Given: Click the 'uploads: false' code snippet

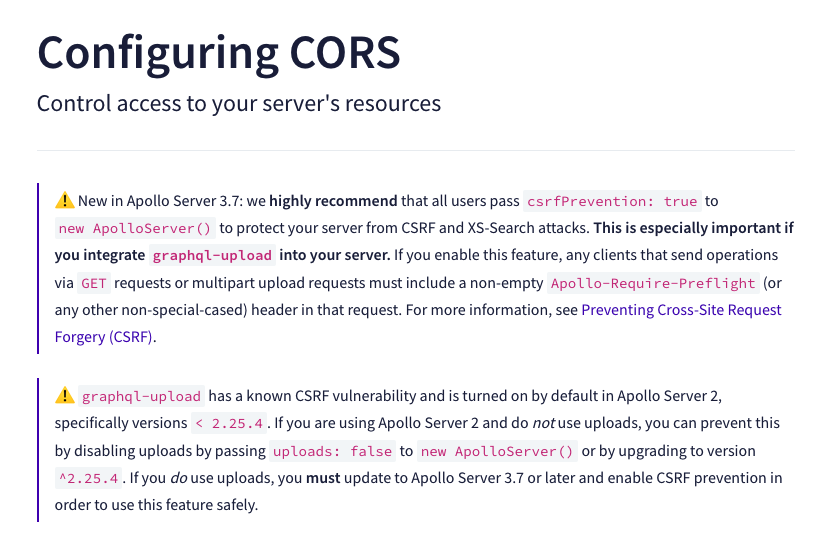Looking at the screenshot, I should tap(332, 451).
